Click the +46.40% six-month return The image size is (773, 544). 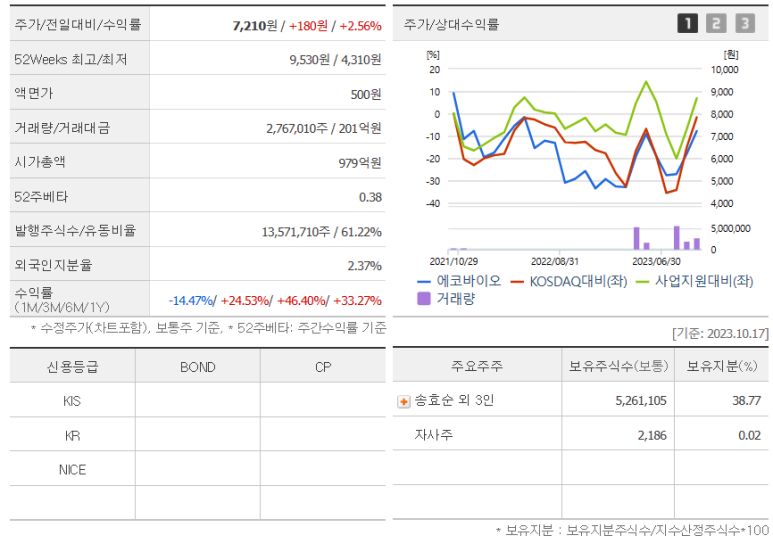(x=301, y=300)
